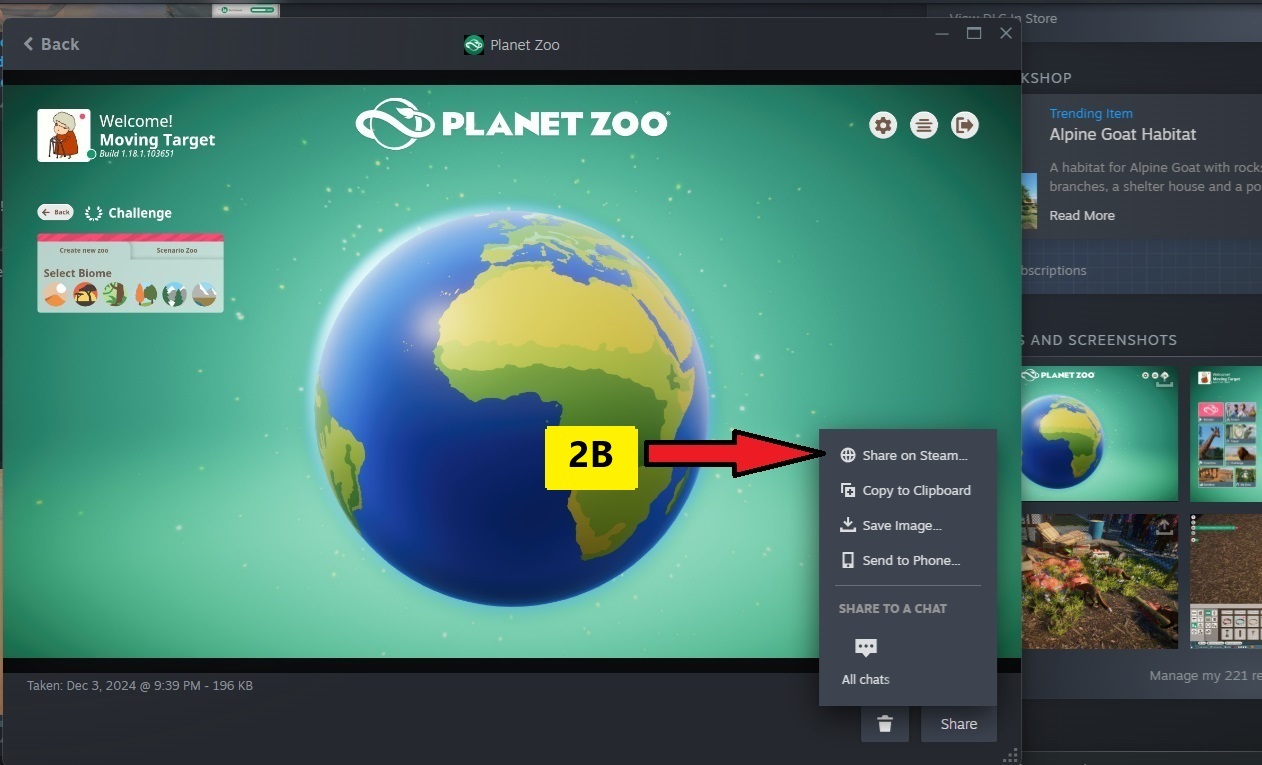This screenshot has height=765, width=1262.
Task: Minimize the screenshot viewer window
Action: 942,33
